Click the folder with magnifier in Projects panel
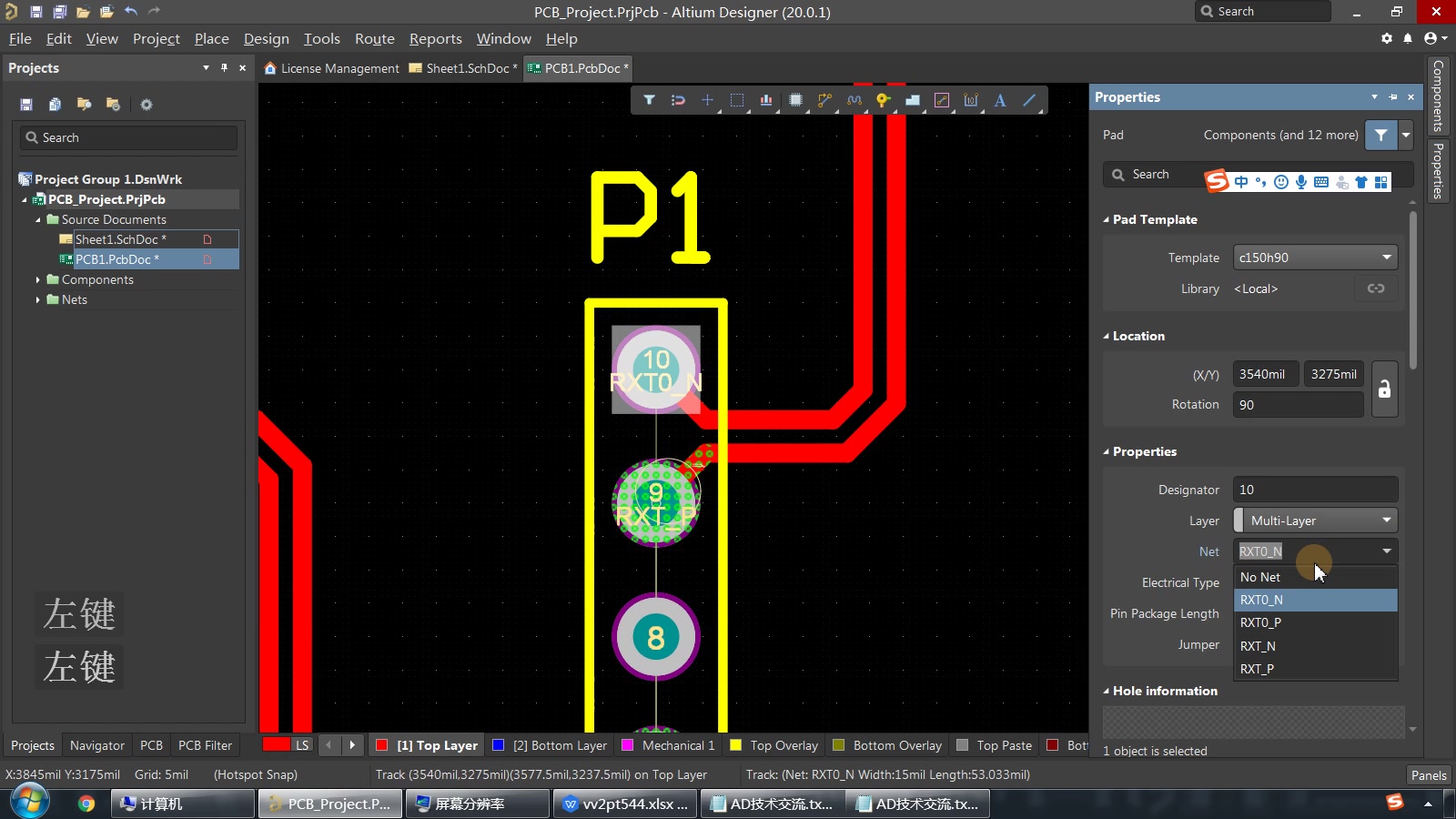The image size is (1456, 819). pos(85,105)
